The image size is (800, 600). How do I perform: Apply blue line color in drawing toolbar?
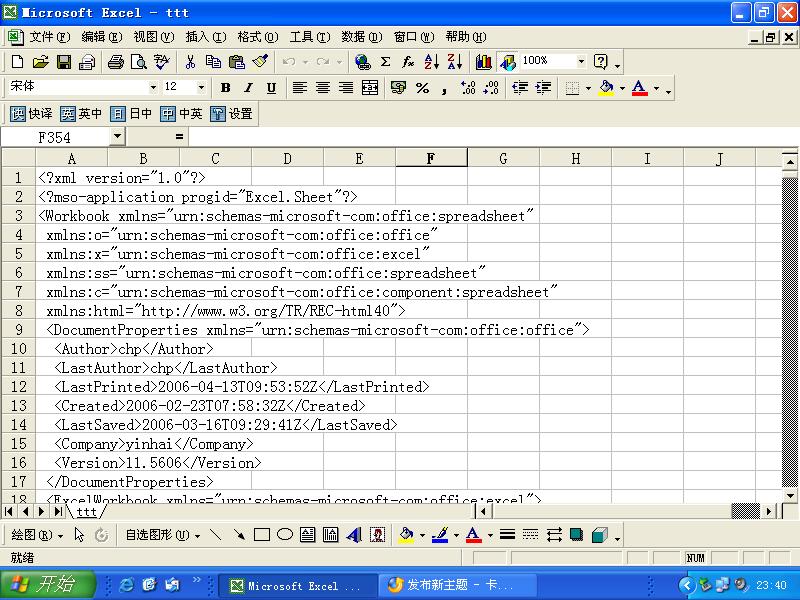[440, 535]
